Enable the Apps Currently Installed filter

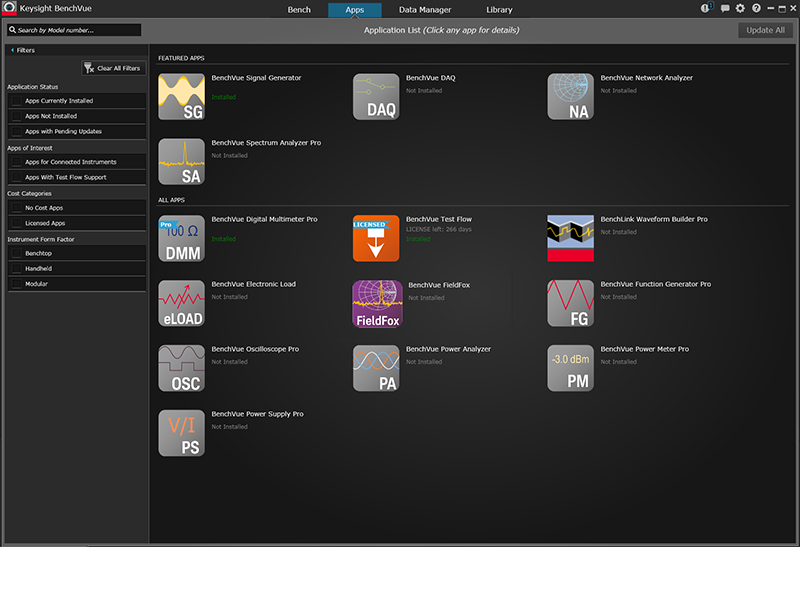pos(16,101)
